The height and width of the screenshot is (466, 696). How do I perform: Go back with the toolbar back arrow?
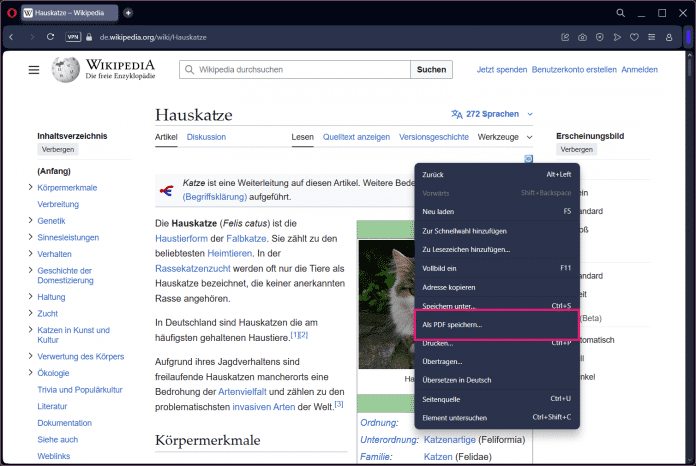[12, 37]
